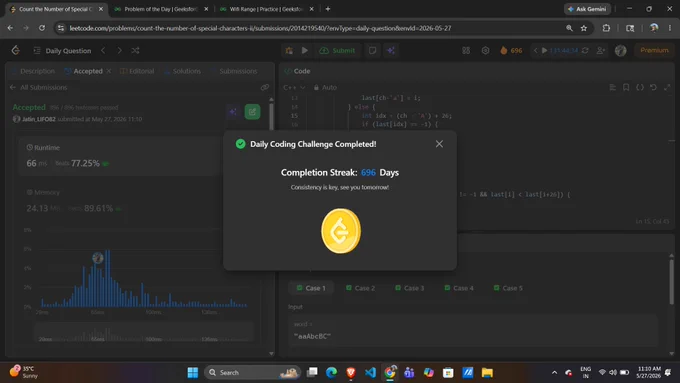Viewport: 680px width, 383px height.
Task: Select test Case 5 checkbox tab
Action: (x=508, y=288)
